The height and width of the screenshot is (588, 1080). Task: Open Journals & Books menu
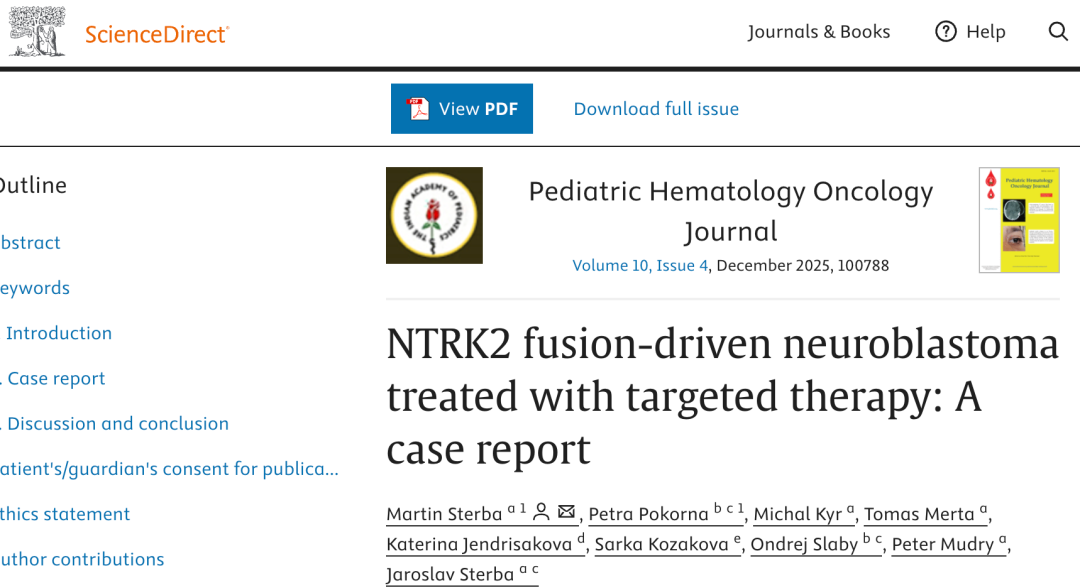[819, 32]
